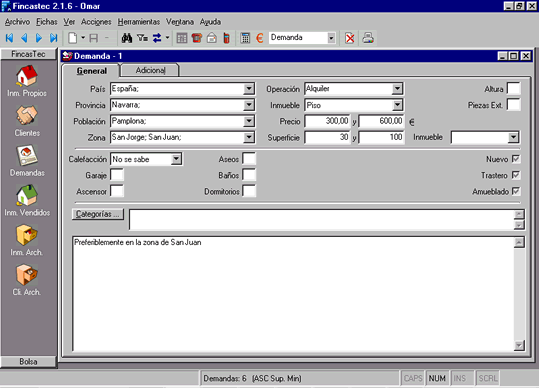Viewport: 539px width, 388px height.
Task: Open the swap arrows dropdown arrow
Action: [167, 38]
